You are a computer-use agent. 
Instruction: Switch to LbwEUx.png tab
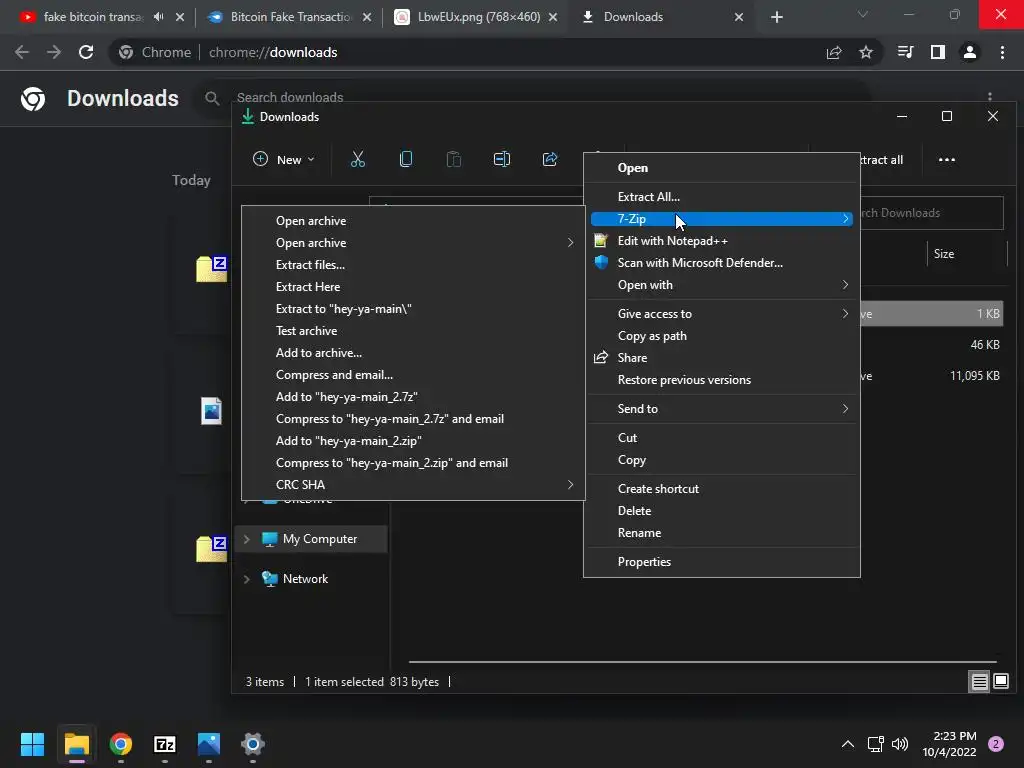(x=476, y=17)
